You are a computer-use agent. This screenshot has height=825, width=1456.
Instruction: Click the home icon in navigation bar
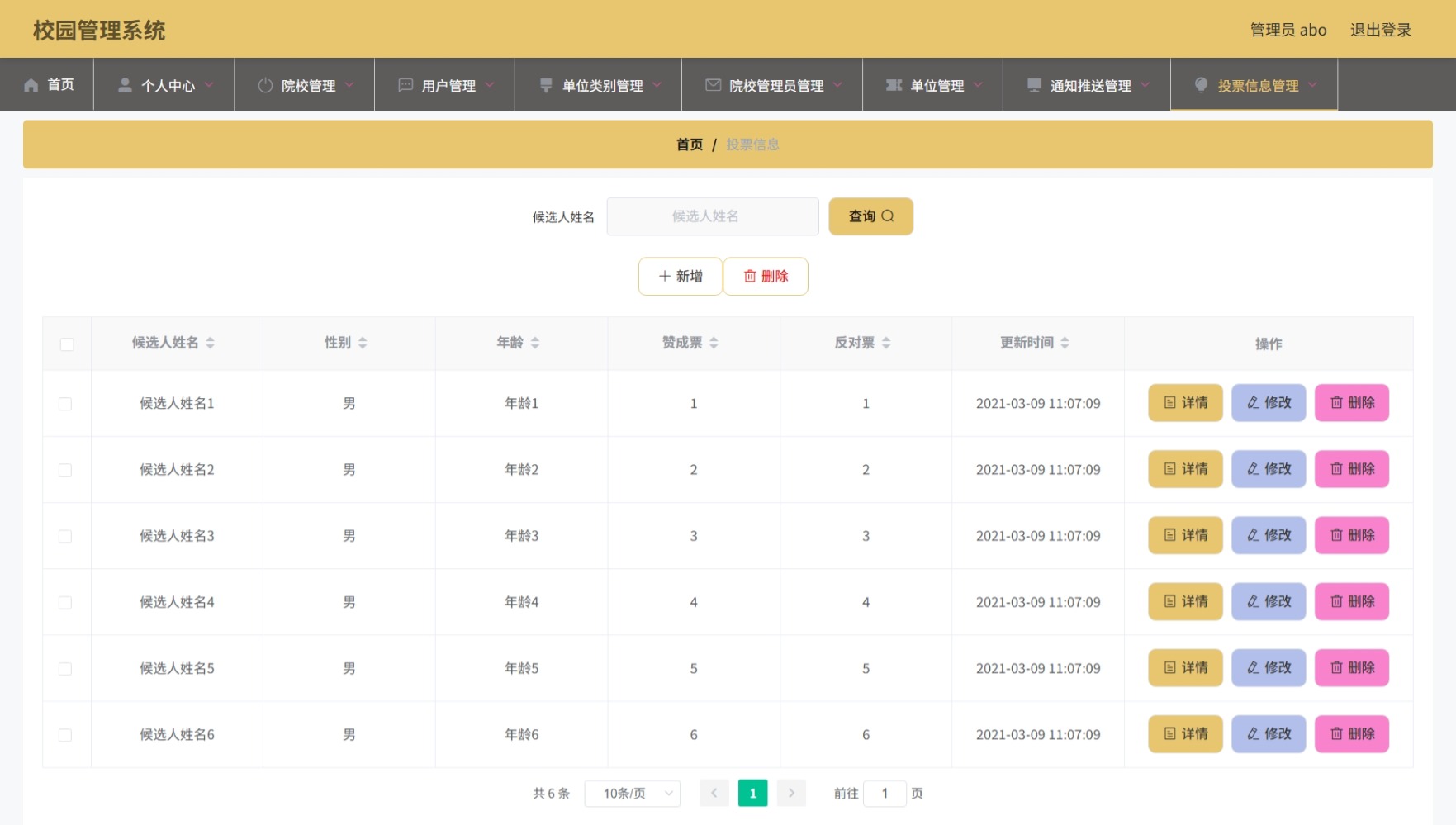tap(31, 85)
